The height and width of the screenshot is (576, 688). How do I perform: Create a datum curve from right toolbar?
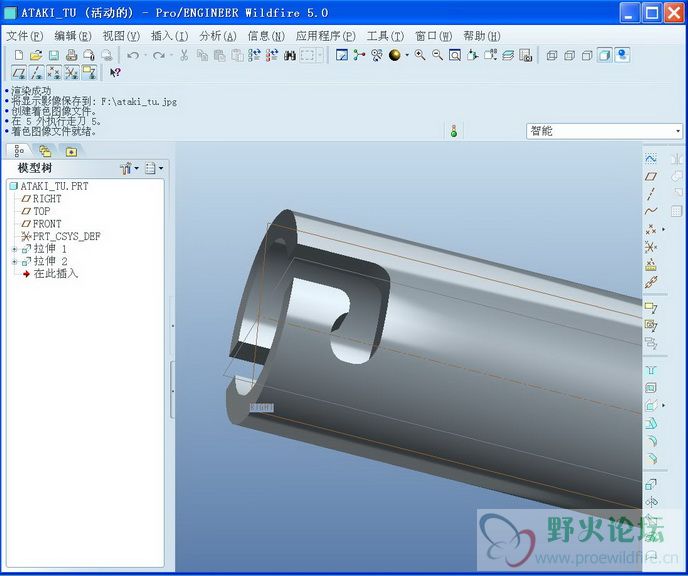(x=651, y=211)
